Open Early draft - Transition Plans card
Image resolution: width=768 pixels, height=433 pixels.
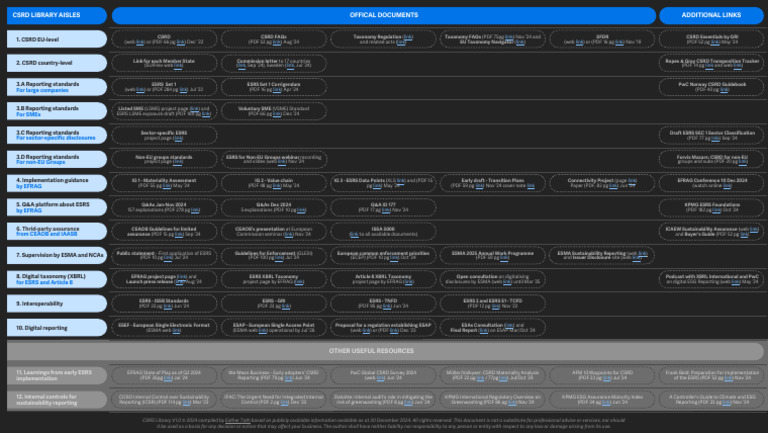click(493, 183)
